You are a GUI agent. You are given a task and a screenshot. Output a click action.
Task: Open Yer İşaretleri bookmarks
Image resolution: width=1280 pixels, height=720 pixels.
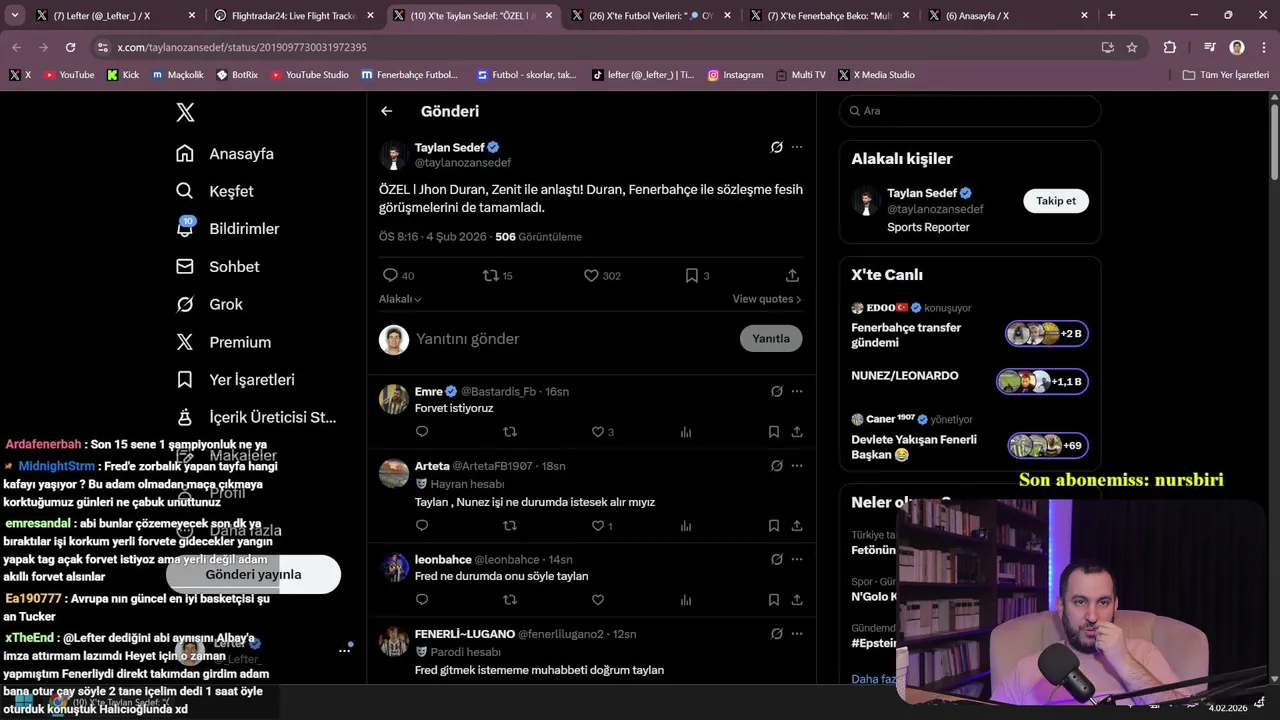coord(235,380)
